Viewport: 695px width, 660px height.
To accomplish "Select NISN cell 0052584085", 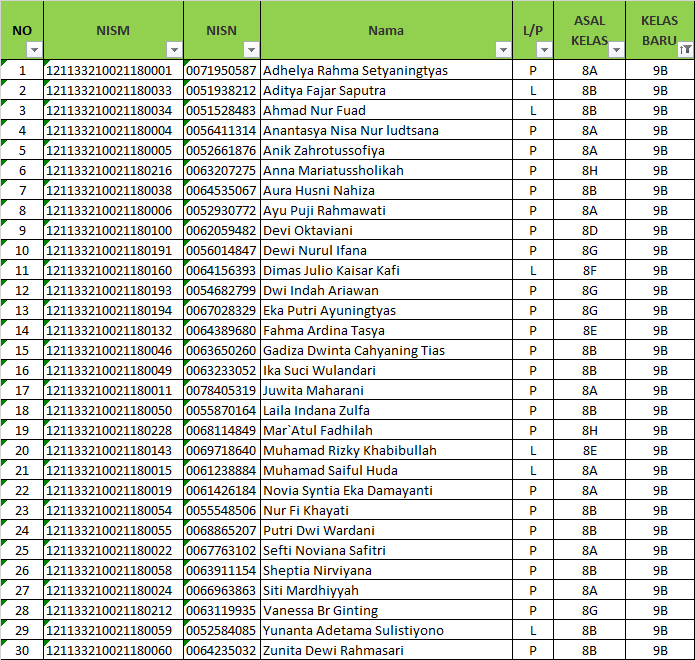I will click(221, 630).
